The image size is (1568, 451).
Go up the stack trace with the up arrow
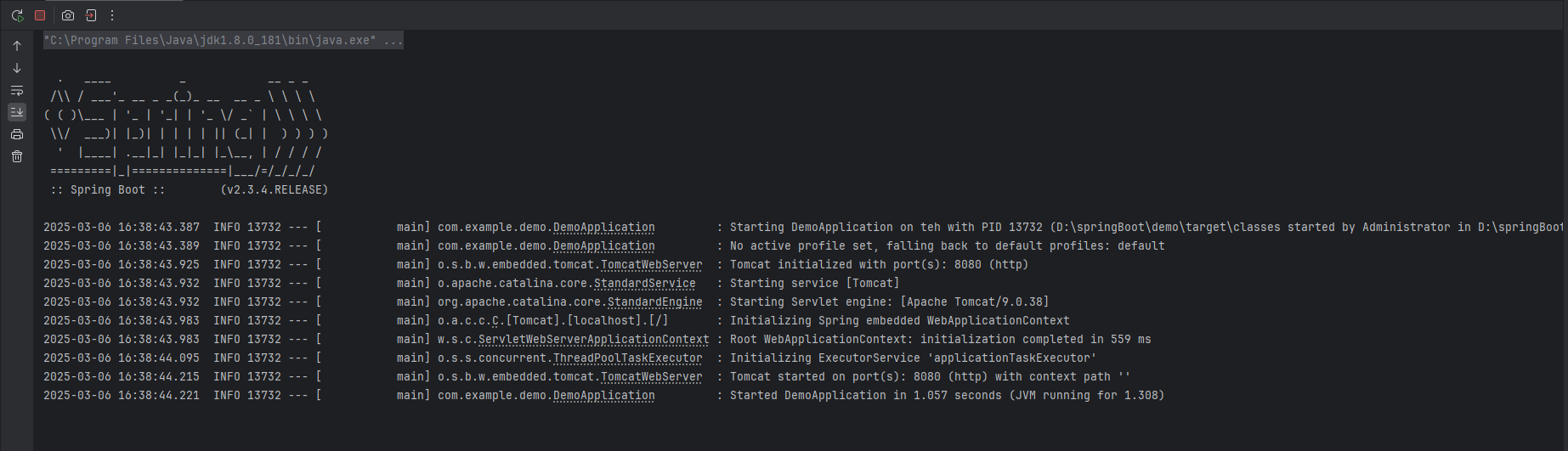pyautogui.click(x=17, y=46)
